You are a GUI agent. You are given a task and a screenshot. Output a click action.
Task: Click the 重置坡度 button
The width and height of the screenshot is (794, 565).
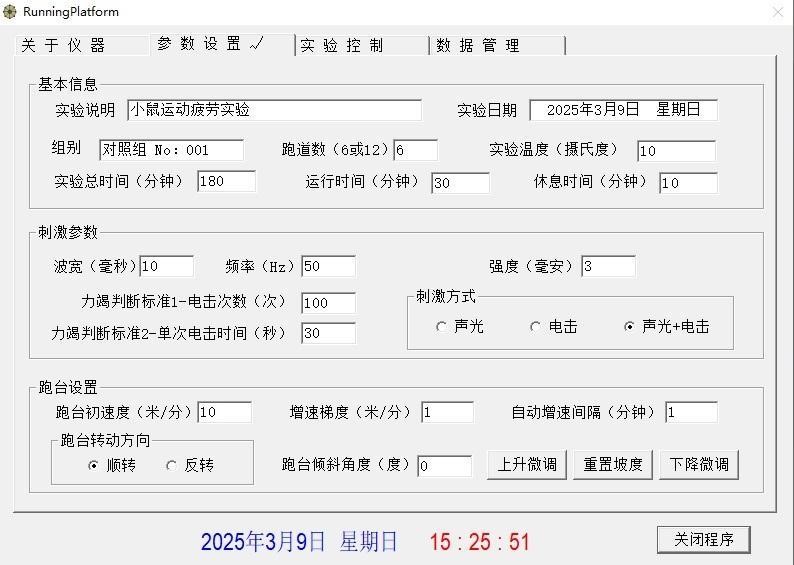pos(613,464)
